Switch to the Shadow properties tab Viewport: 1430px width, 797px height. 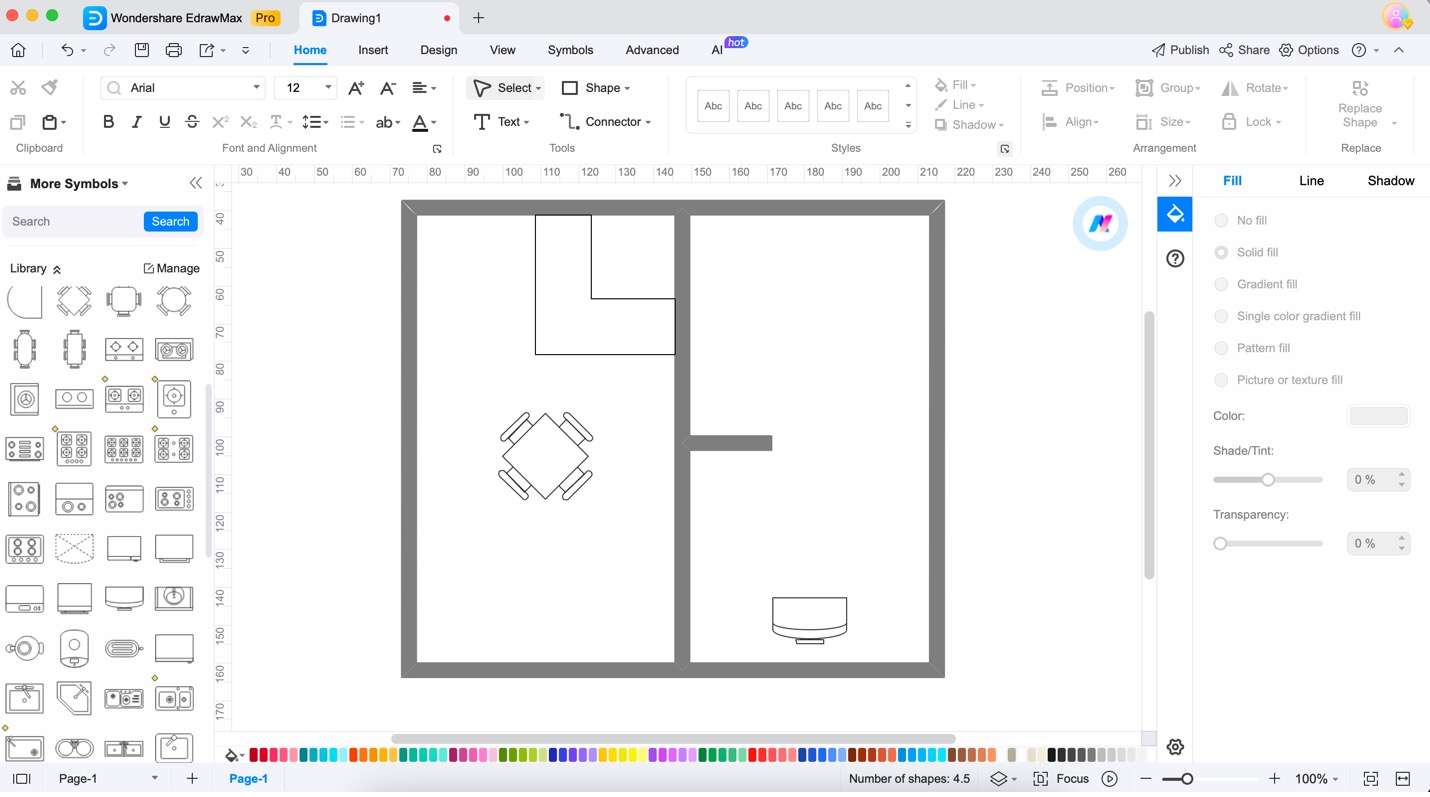(1391, 181)
